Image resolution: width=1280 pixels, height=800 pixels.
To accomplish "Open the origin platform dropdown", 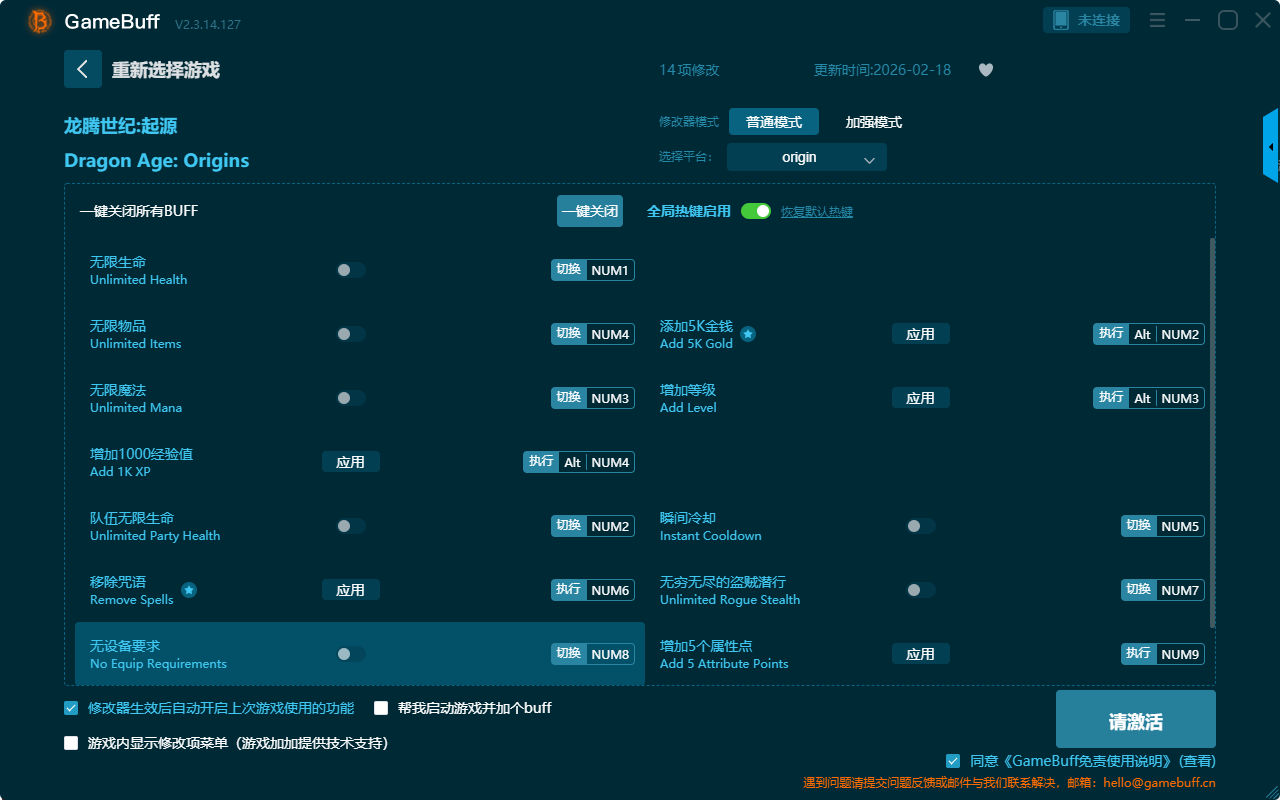I will 806,157.
